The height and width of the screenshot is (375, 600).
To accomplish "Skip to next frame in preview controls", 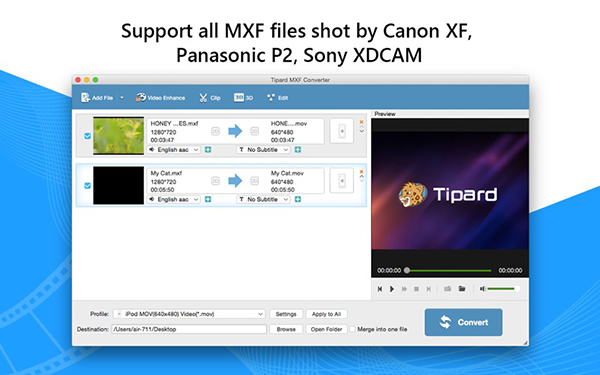I will point(429,289).
